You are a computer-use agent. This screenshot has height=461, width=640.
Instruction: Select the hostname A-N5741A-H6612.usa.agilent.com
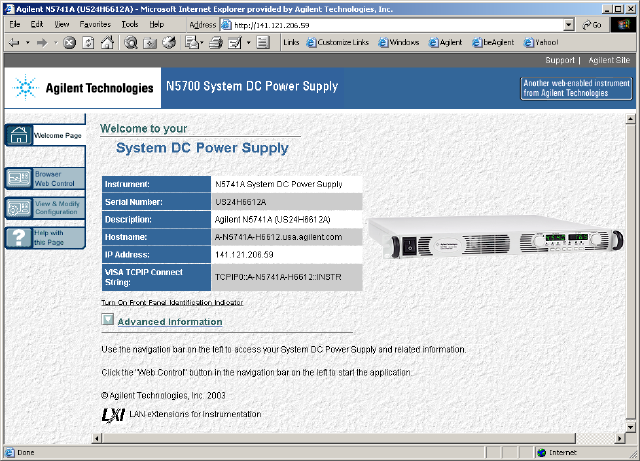278,237
